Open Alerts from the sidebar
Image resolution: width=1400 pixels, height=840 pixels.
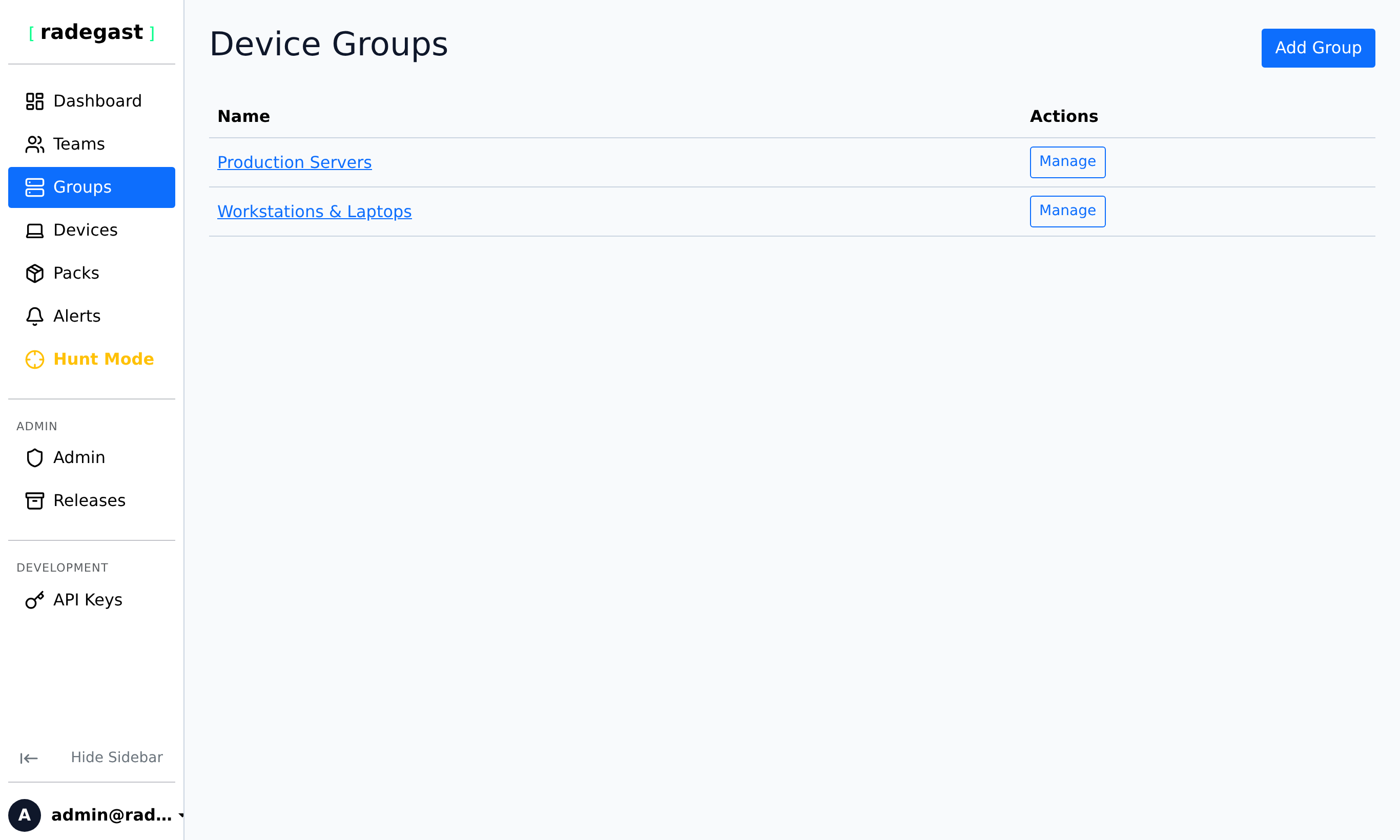[92, 317]
